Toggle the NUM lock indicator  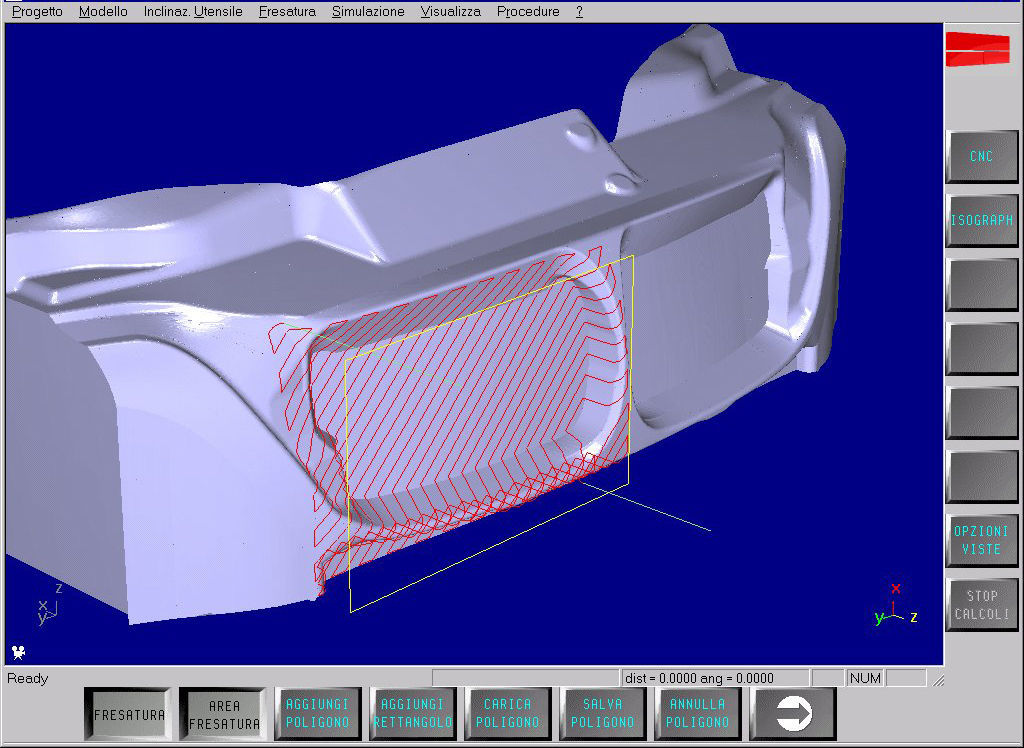866,678
